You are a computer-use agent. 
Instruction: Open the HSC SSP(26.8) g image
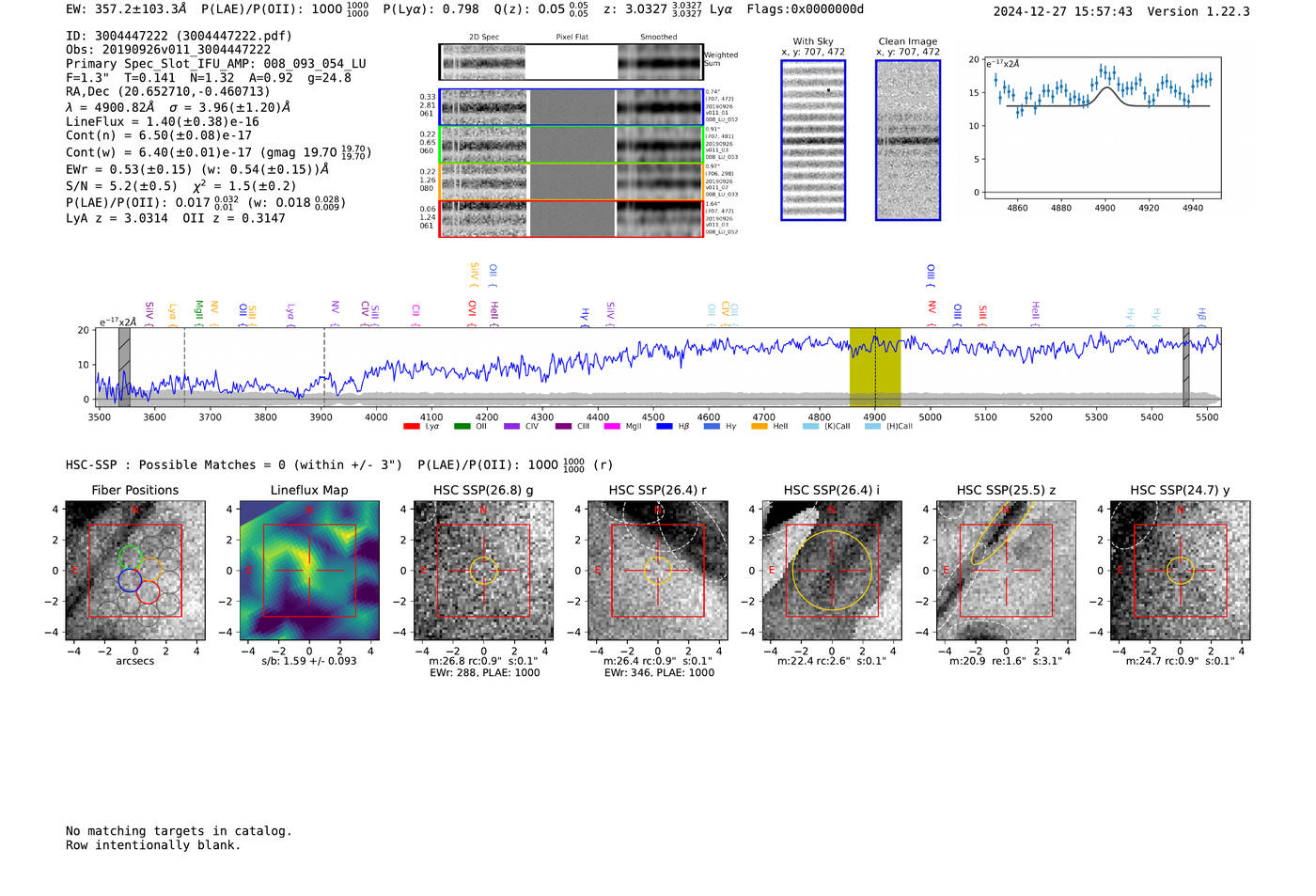(x=483, y=571)
